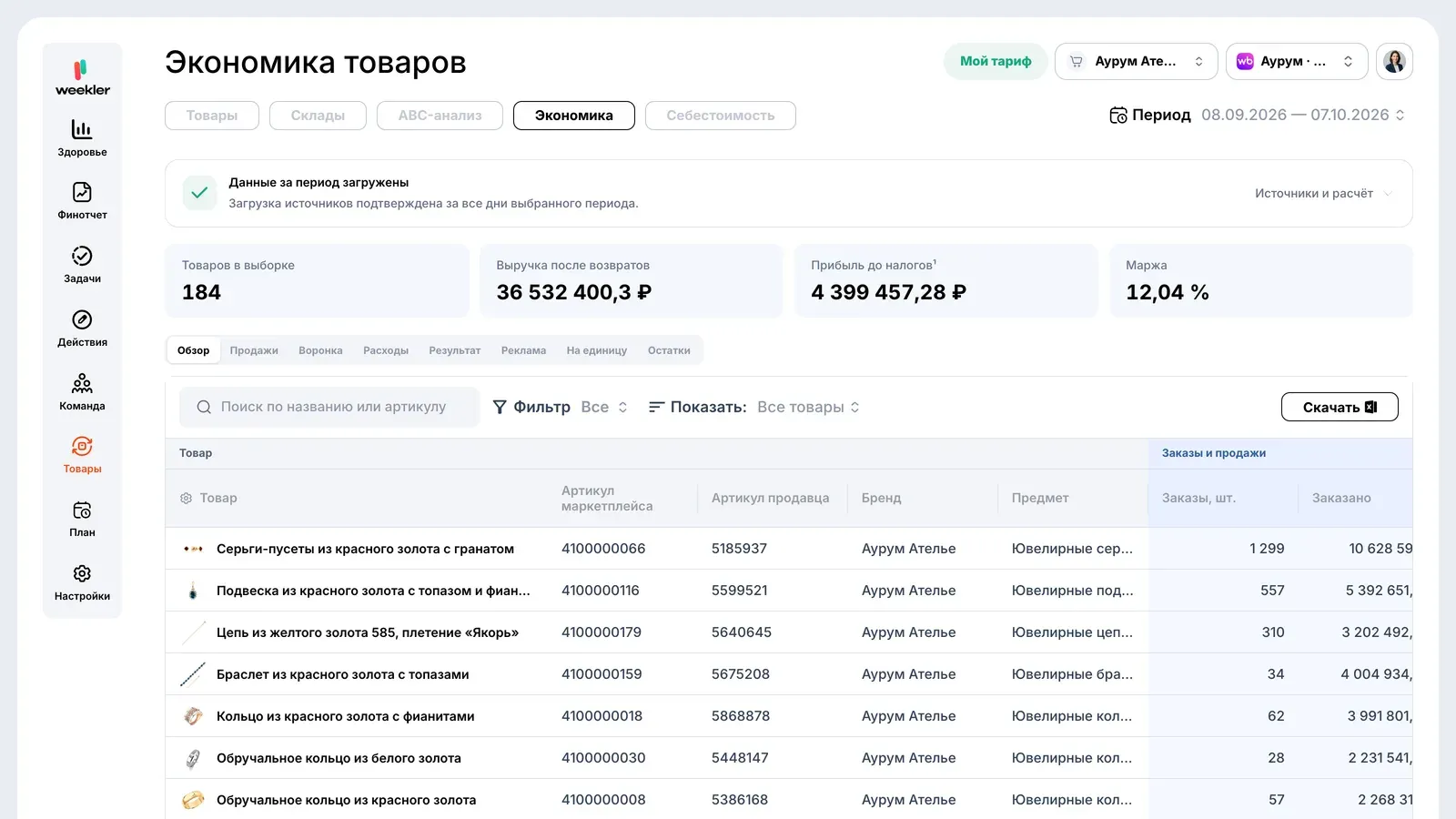Open the Фильтр Все dropdown
The height and width of the screenshot is (819, 1456).
pos(561,407)
